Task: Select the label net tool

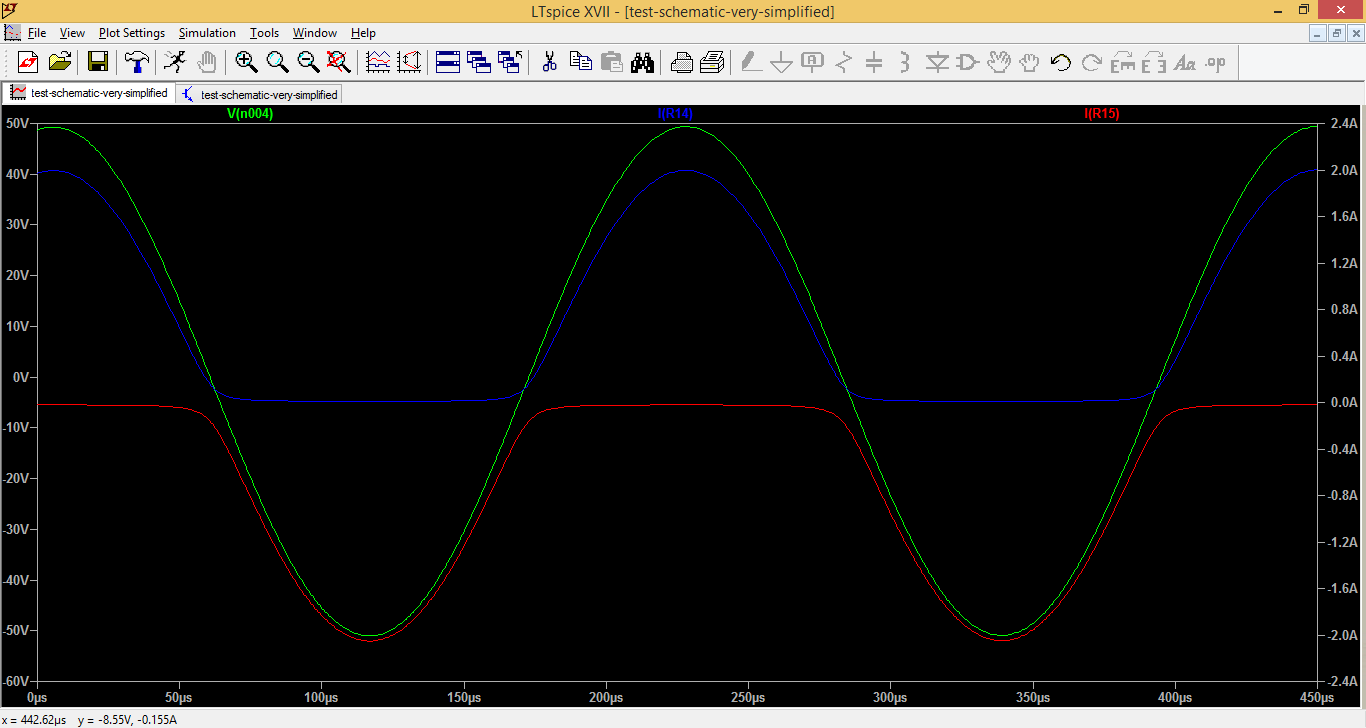Action: click(x=812, y=62)
